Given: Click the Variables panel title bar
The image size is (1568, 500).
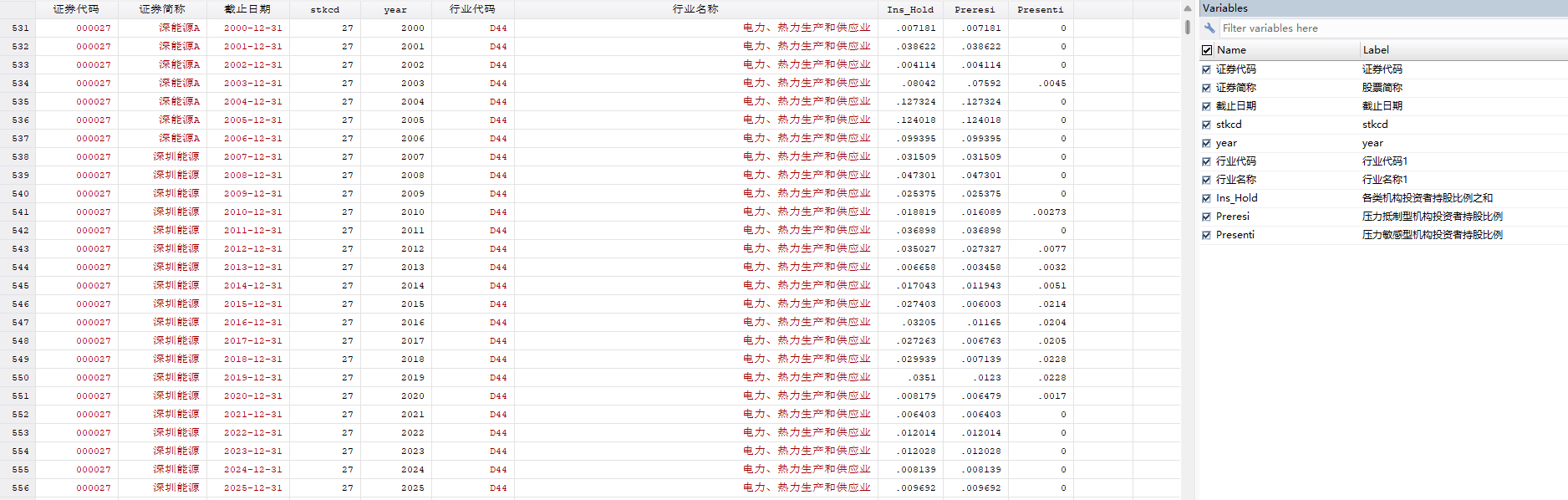Looking at the screenshot, I should (x=1383, y=8).
